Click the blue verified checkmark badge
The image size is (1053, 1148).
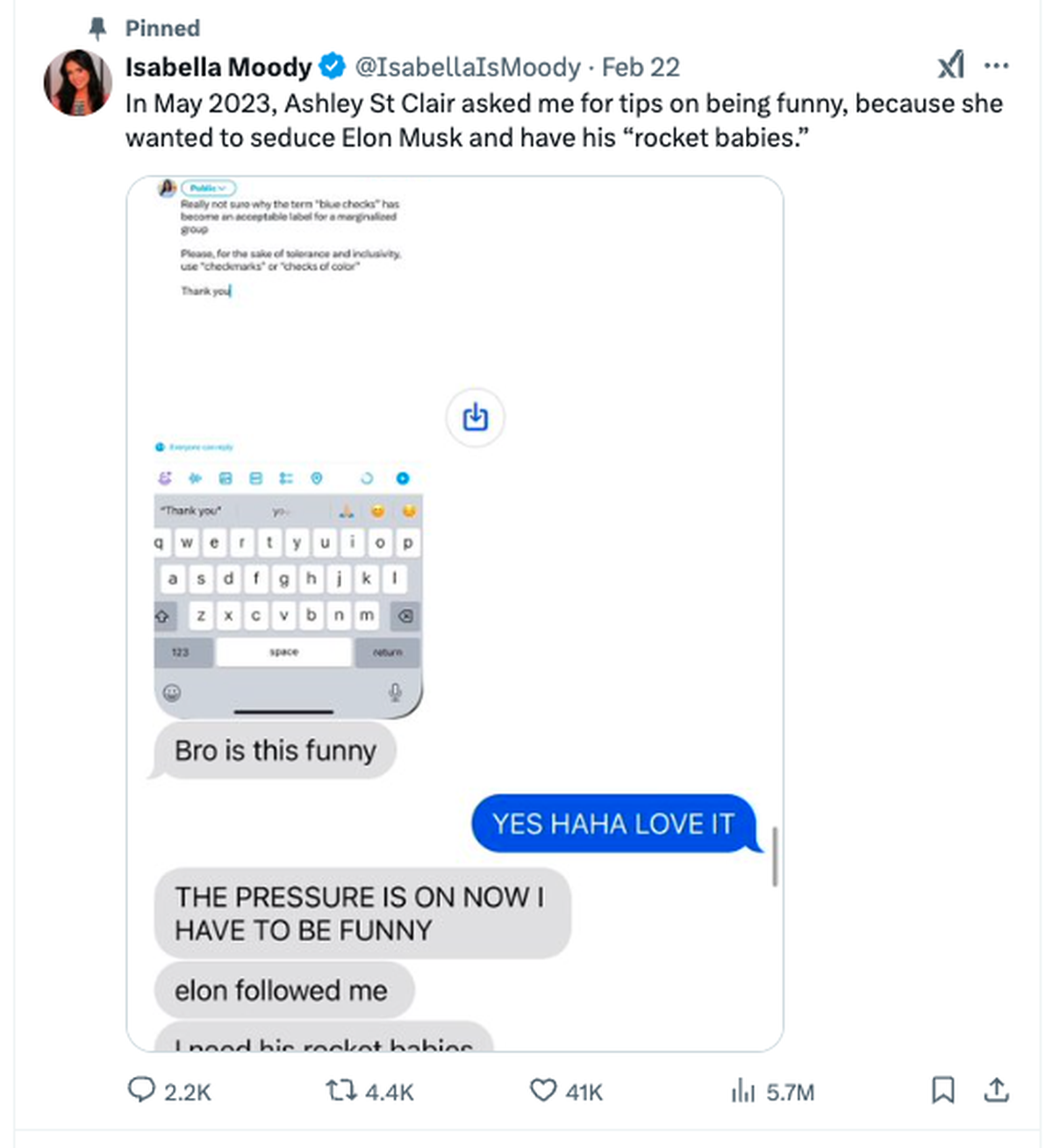[x=332, y=66]
